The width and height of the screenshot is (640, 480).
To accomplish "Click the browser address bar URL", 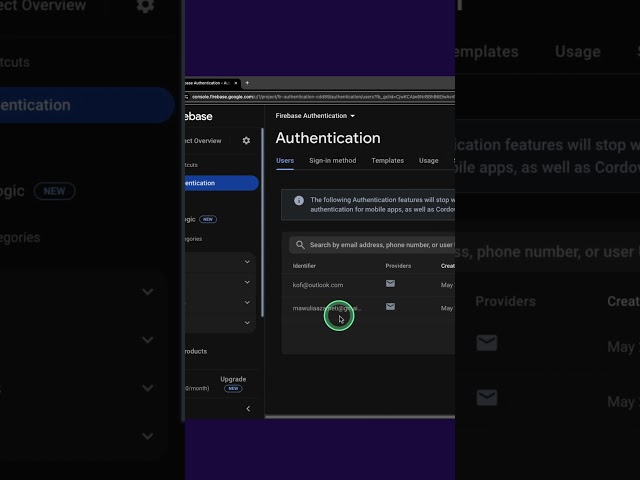I will tap(322, 97).
